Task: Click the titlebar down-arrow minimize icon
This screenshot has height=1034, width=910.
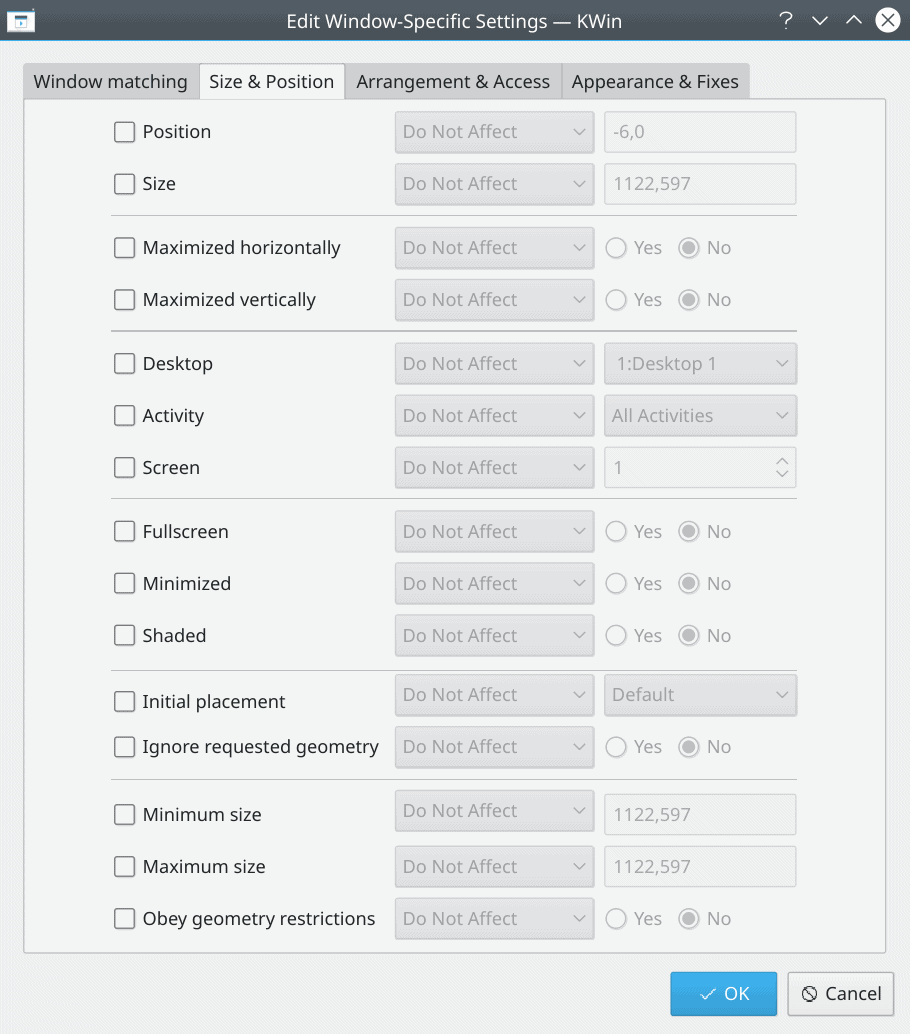Action: click(x=820, y=20)
